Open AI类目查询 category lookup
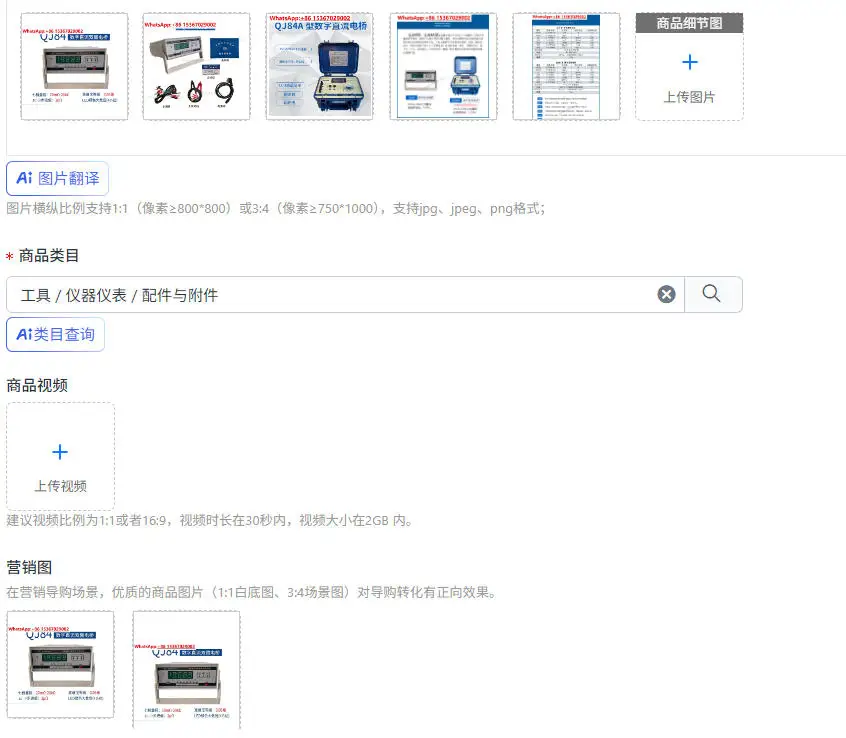The height and width of the screenshot is (738, 846). pyautogui.click(x=55, y=334)
